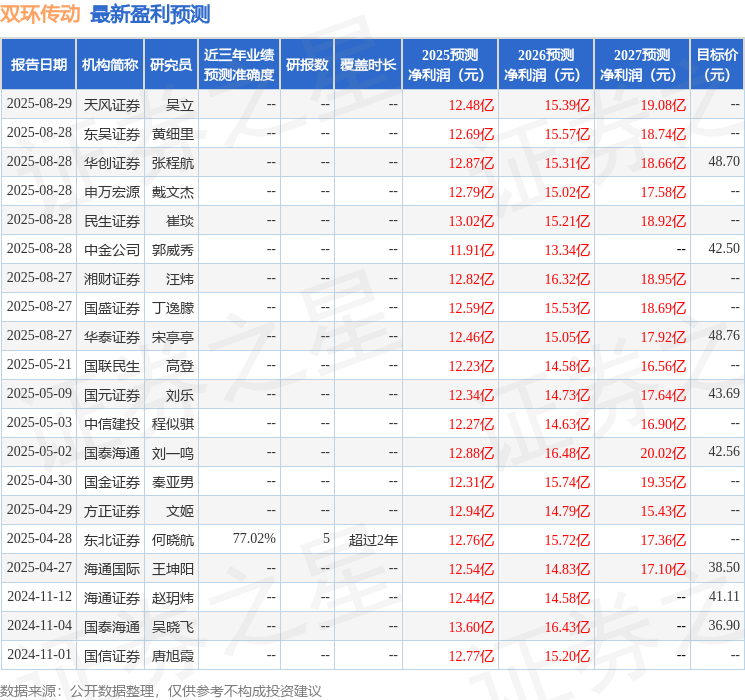Image resolution: width=745 pixels, height=700 pixels.
Task: Click the 覆盖时长 column header
Action: point(368,65)
